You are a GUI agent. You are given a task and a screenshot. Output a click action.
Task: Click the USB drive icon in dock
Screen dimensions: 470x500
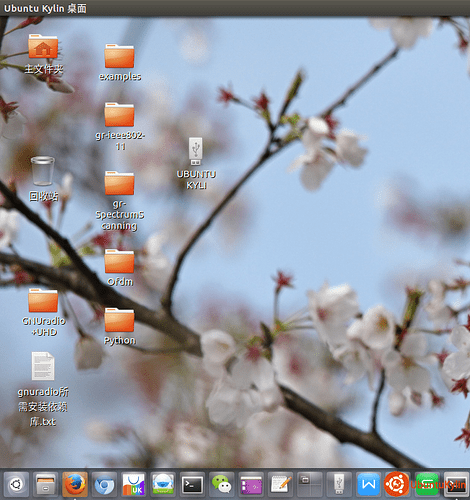tap(339, 484)
